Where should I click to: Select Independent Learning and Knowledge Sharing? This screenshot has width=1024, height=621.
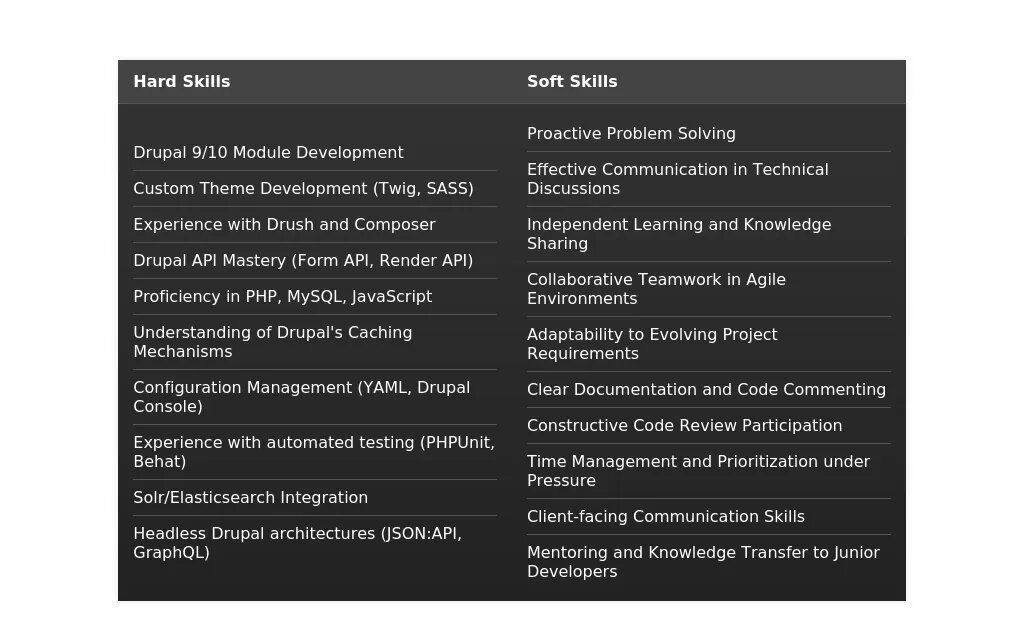(679, 234)
